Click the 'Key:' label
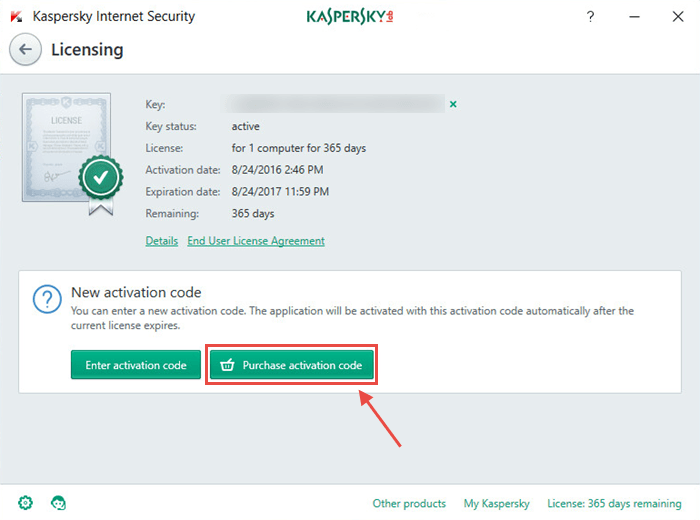The image size is (700, 520). coord(155,104)
